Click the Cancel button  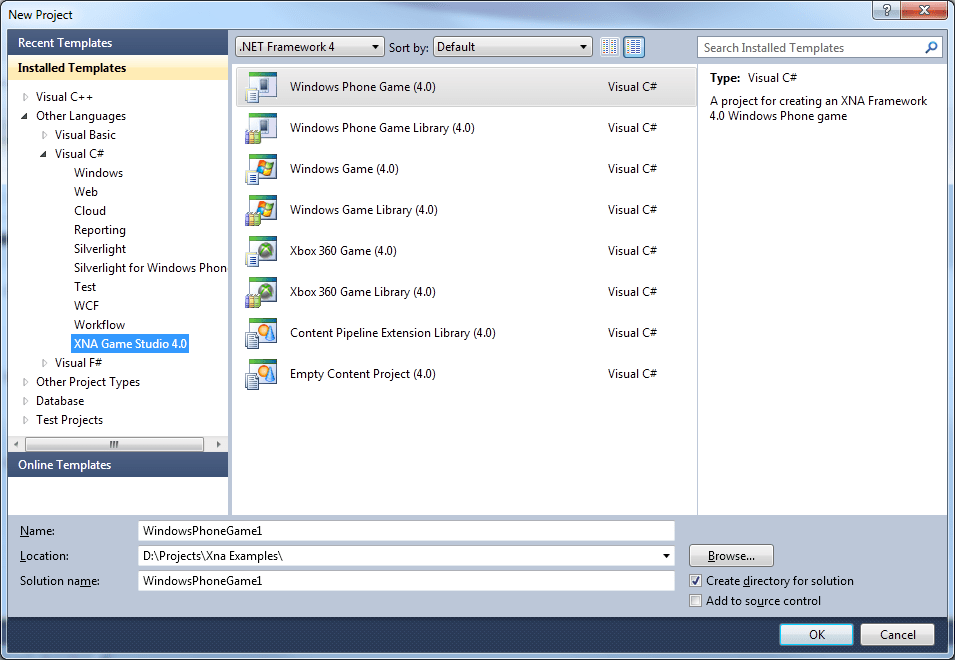coord(897,634)
